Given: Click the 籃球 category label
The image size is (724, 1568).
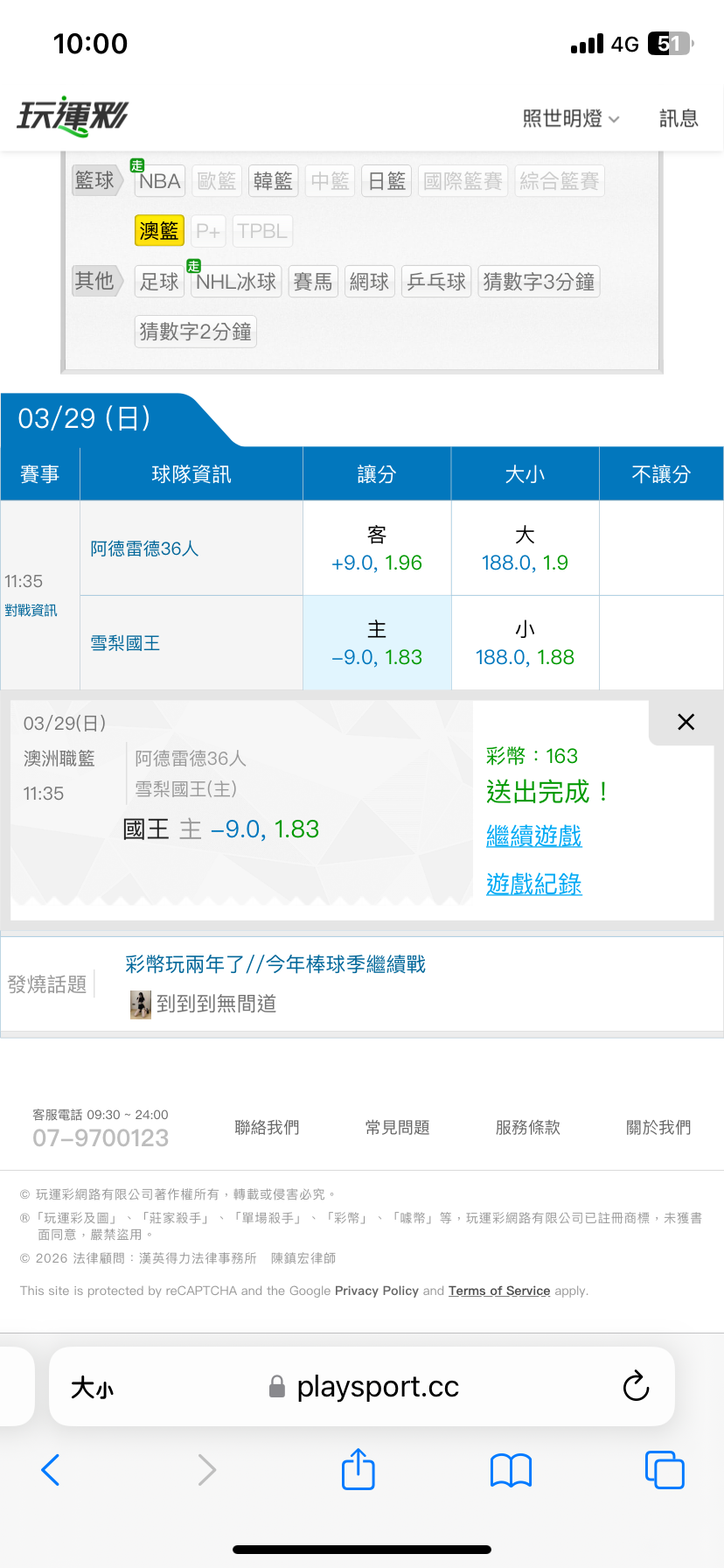Looking at the screenshot, I should [96, 180].
